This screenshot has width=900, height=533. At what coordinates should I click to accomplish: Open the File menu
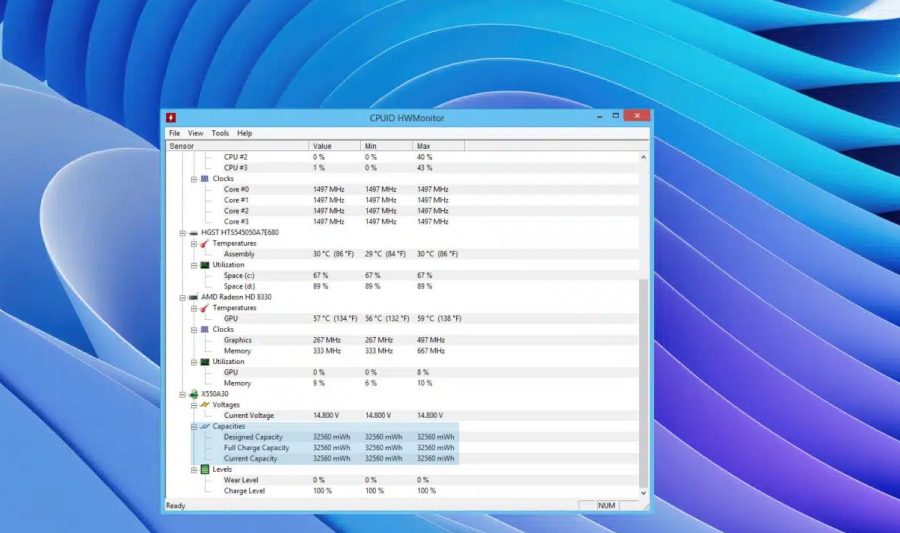point(174,133)
